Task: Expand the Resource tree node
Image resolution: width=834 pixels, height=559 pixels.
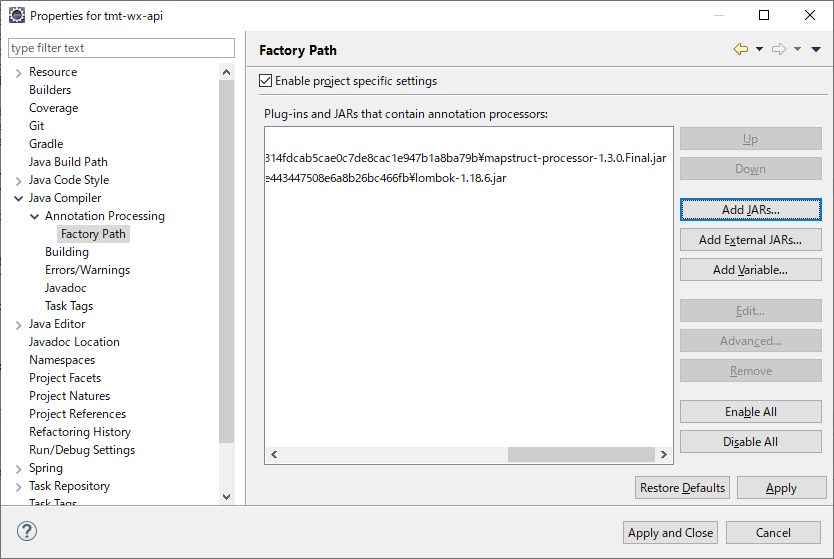Action: [18, 72]
